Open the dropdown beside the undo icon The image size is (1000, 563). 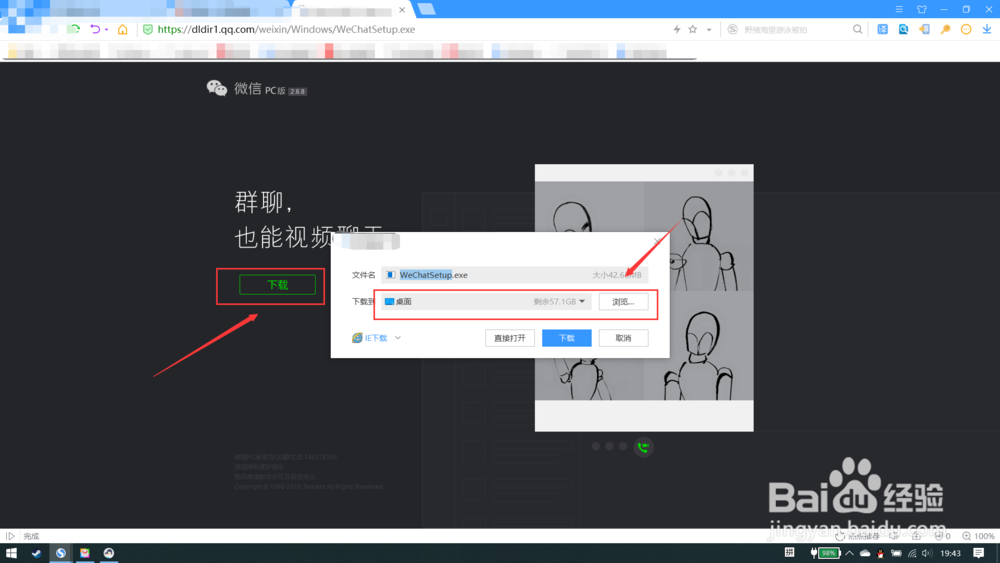107,29
